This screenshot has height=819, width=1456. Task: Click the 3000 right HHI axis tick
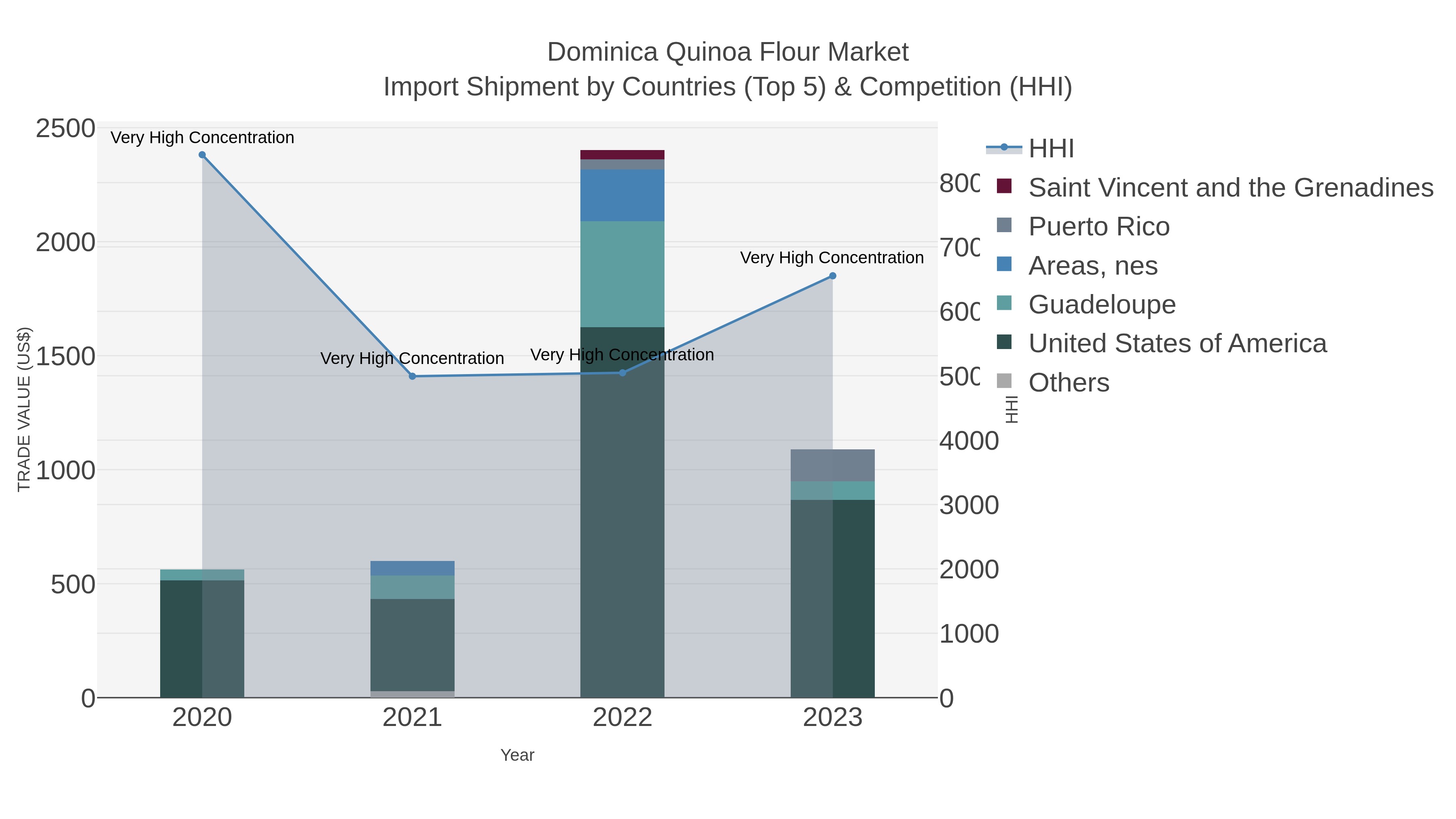coord(969,505)
